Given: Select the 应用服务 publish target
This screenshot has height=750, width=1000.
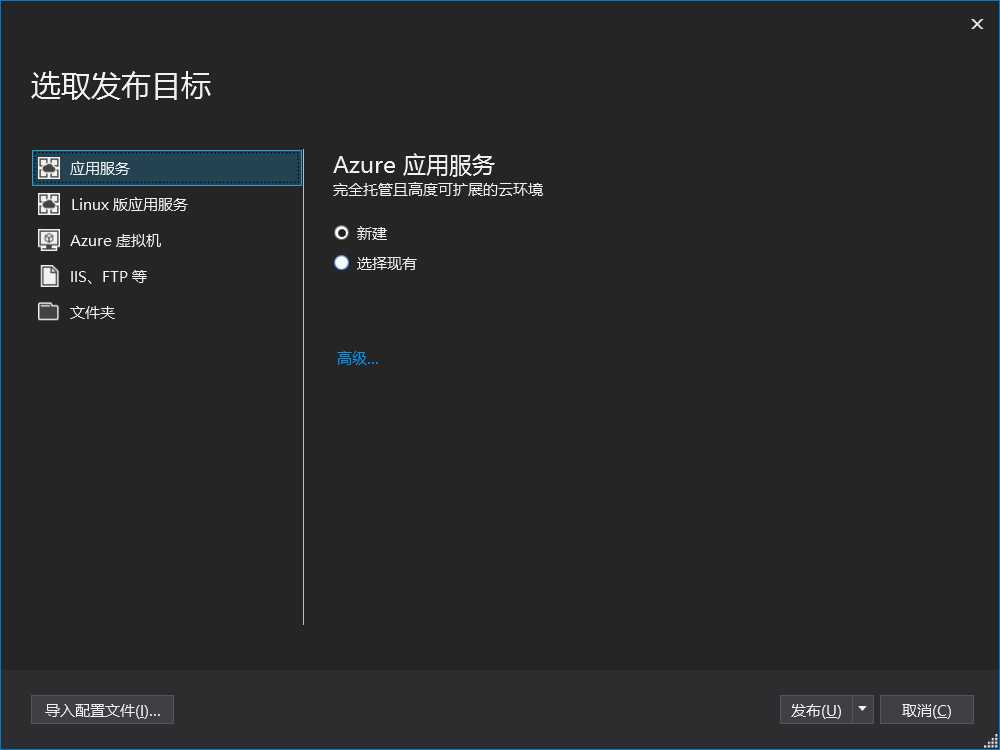Looking at the screenshot, I should (167, 168).
